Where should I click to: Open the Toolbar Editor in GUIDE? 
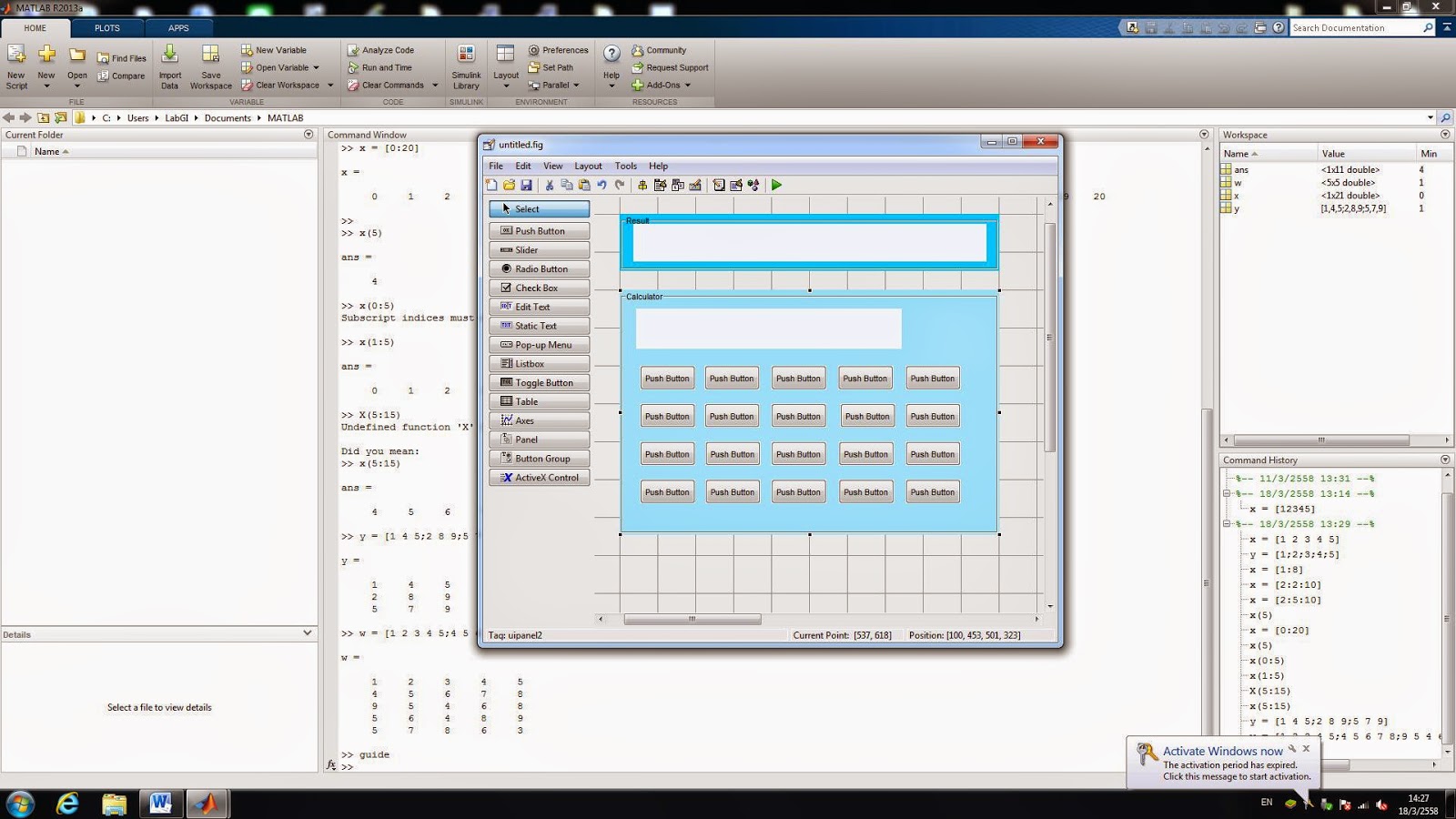695,185
